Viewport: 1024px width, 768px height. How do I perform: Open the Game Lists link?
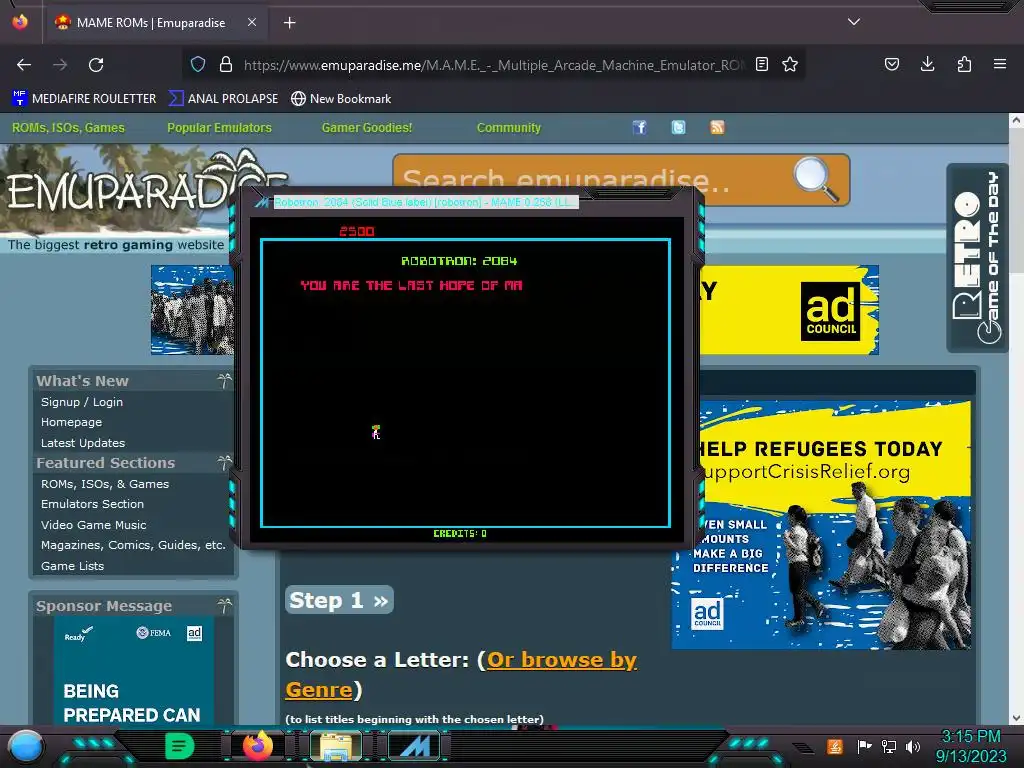click(72, 566)
